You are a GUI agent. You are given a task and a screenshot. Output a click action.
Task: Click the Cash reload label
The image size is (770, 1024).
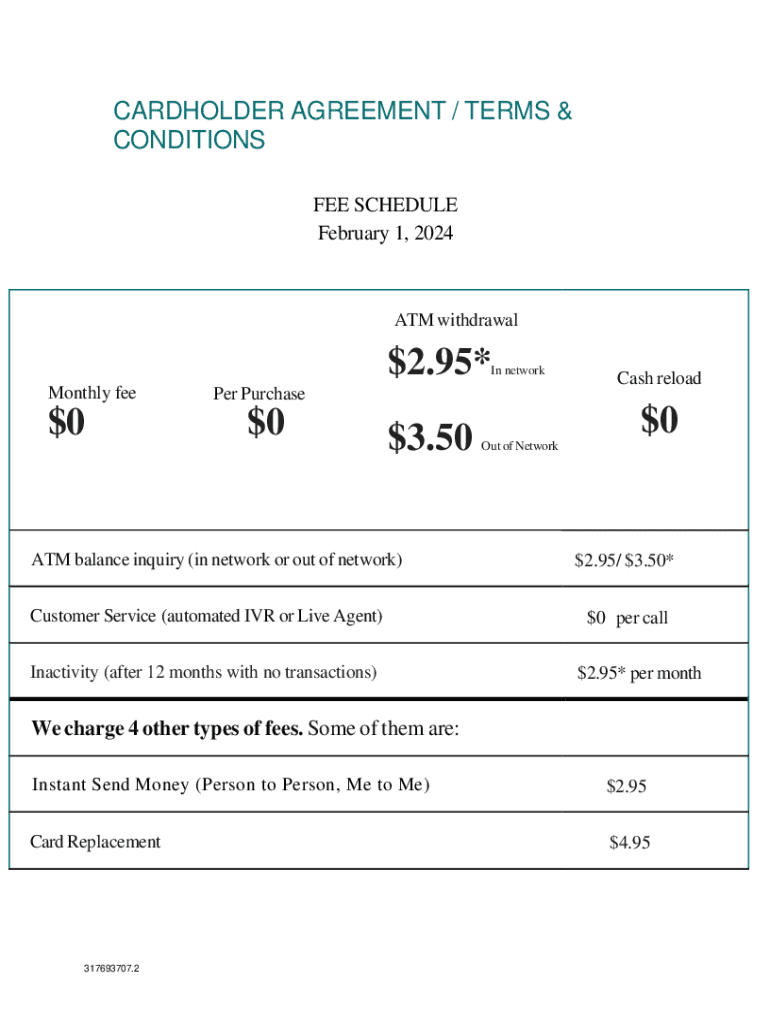[x=659, y=378]
